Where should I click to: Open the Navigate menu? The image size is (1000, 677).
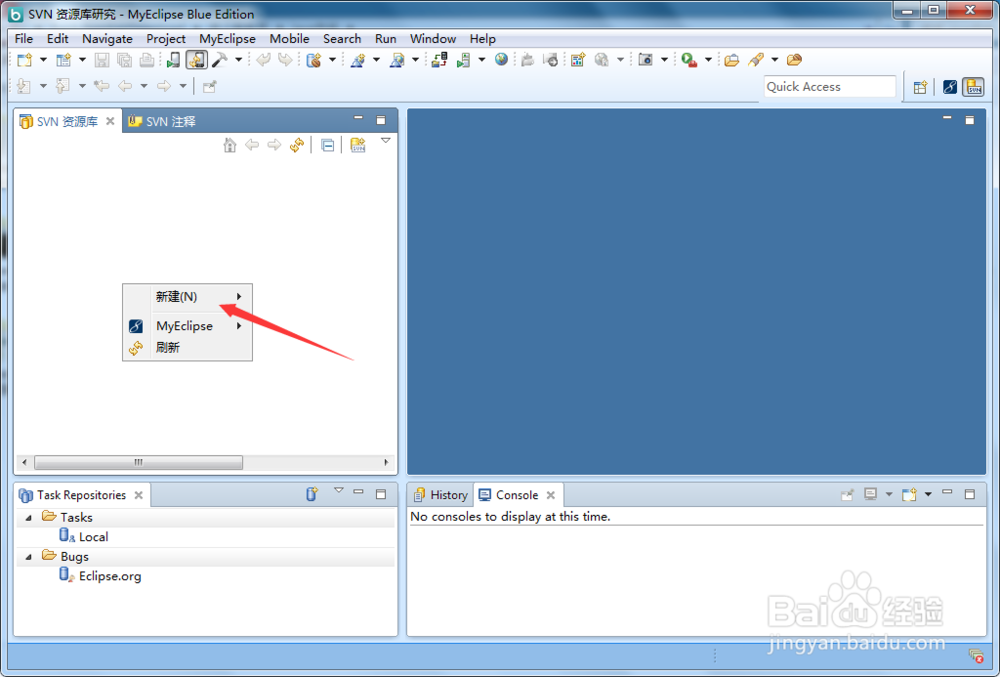(107, 39)
